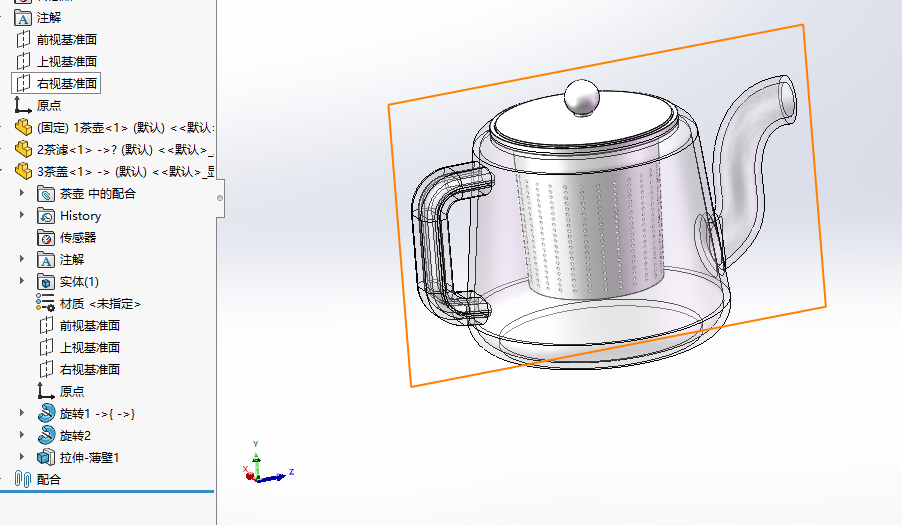Screen dimensions: 902x525
Task: Expand the 实体(1) node
Action: 22,281
